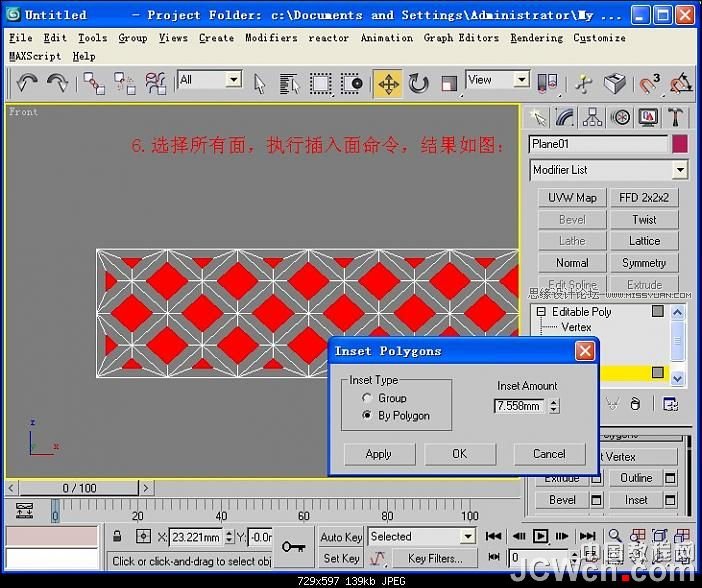Open the Utilities hammer panel tab
Viewport: 702px width, 588px height.
click(x=676, y=118)
